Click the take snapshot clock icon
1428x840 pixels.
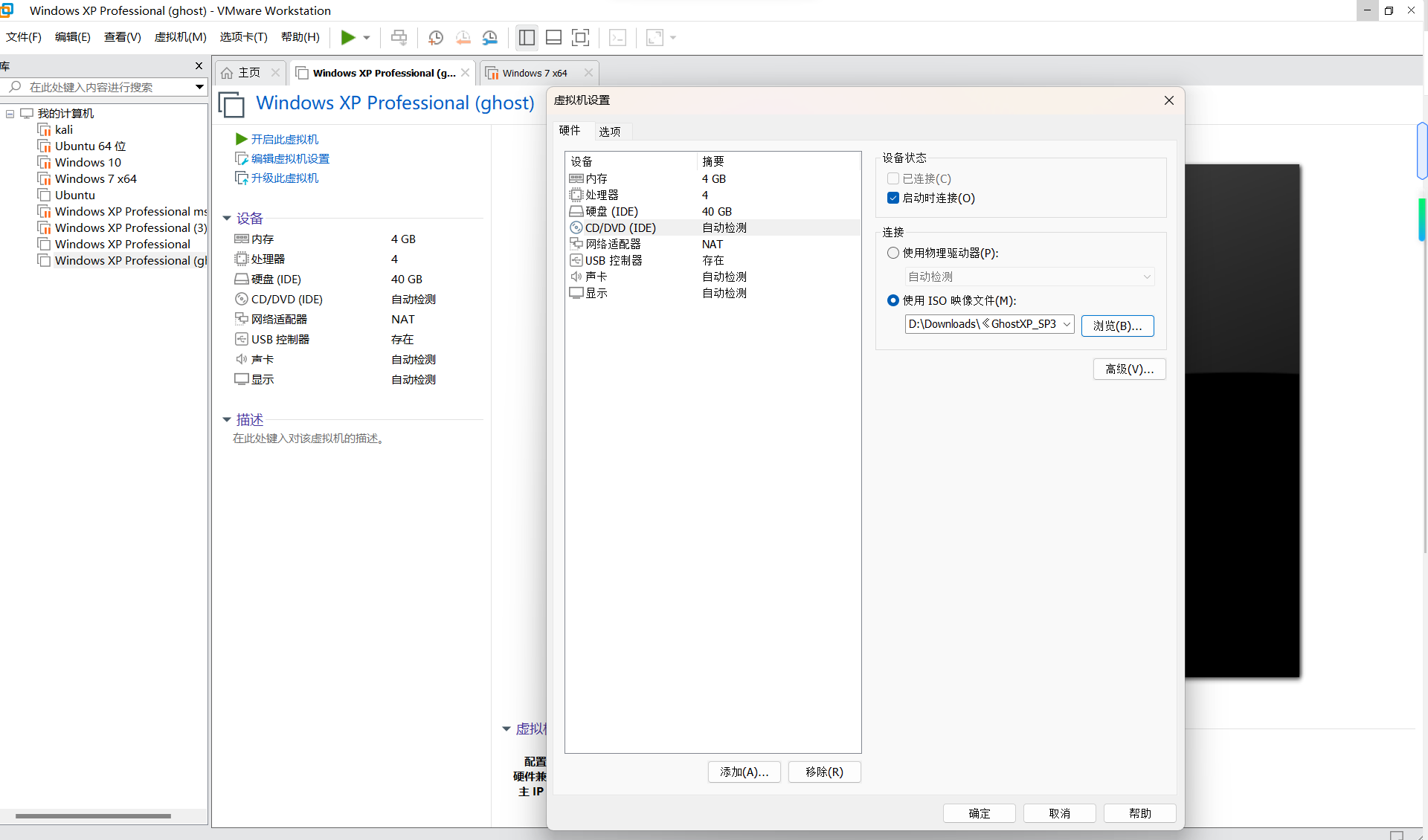tap(436, 37)
